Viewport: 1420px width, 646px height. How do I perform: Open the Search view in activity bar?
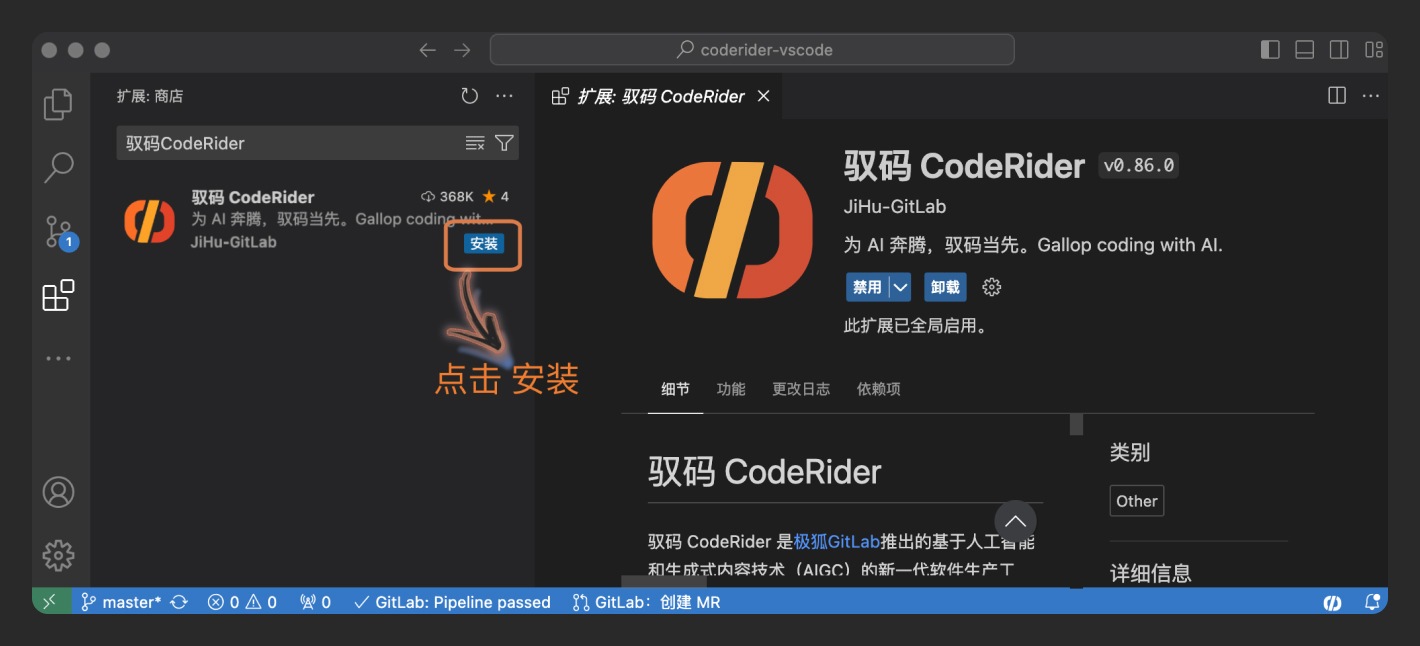[58, 167]
